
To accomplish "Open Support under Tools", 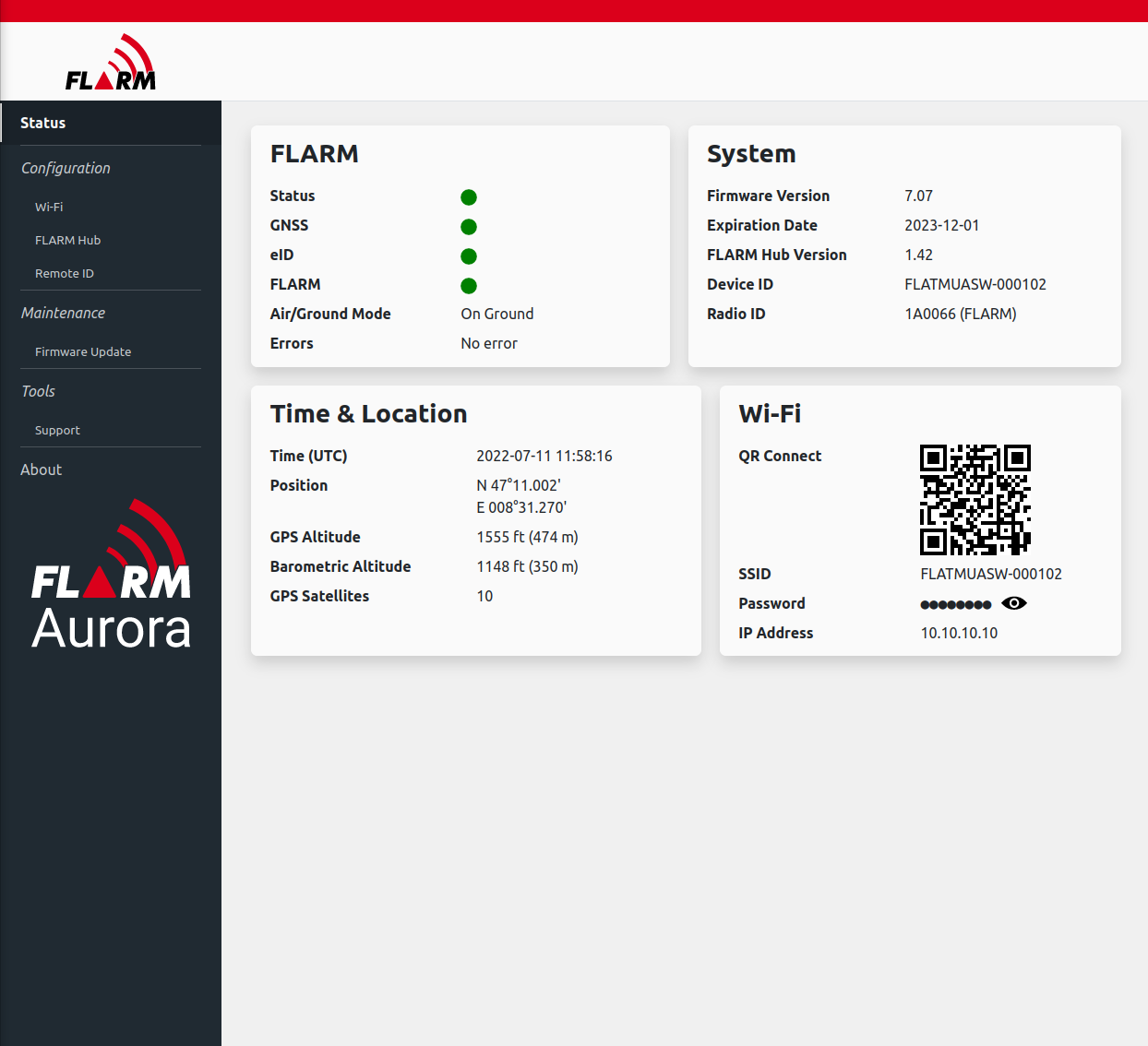I will [57, 431].
